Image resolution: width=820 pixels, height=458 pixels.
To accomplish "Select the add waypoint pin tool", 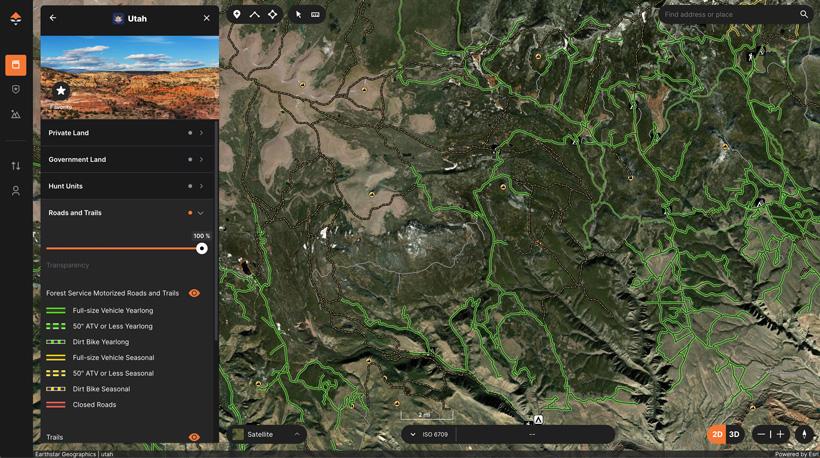I will (237, 15).
